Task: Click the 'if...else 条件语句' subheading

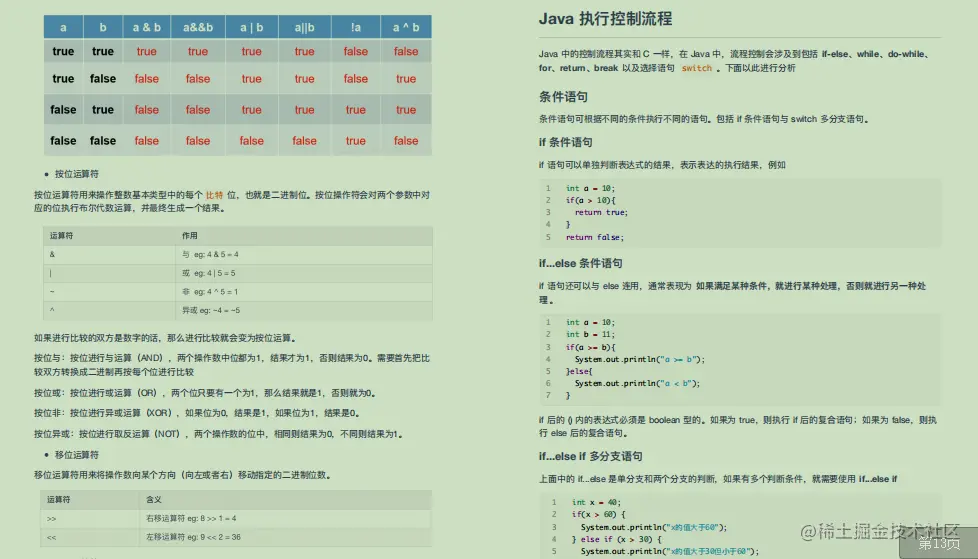Action: pyautogui.click(x=581, y=263)
